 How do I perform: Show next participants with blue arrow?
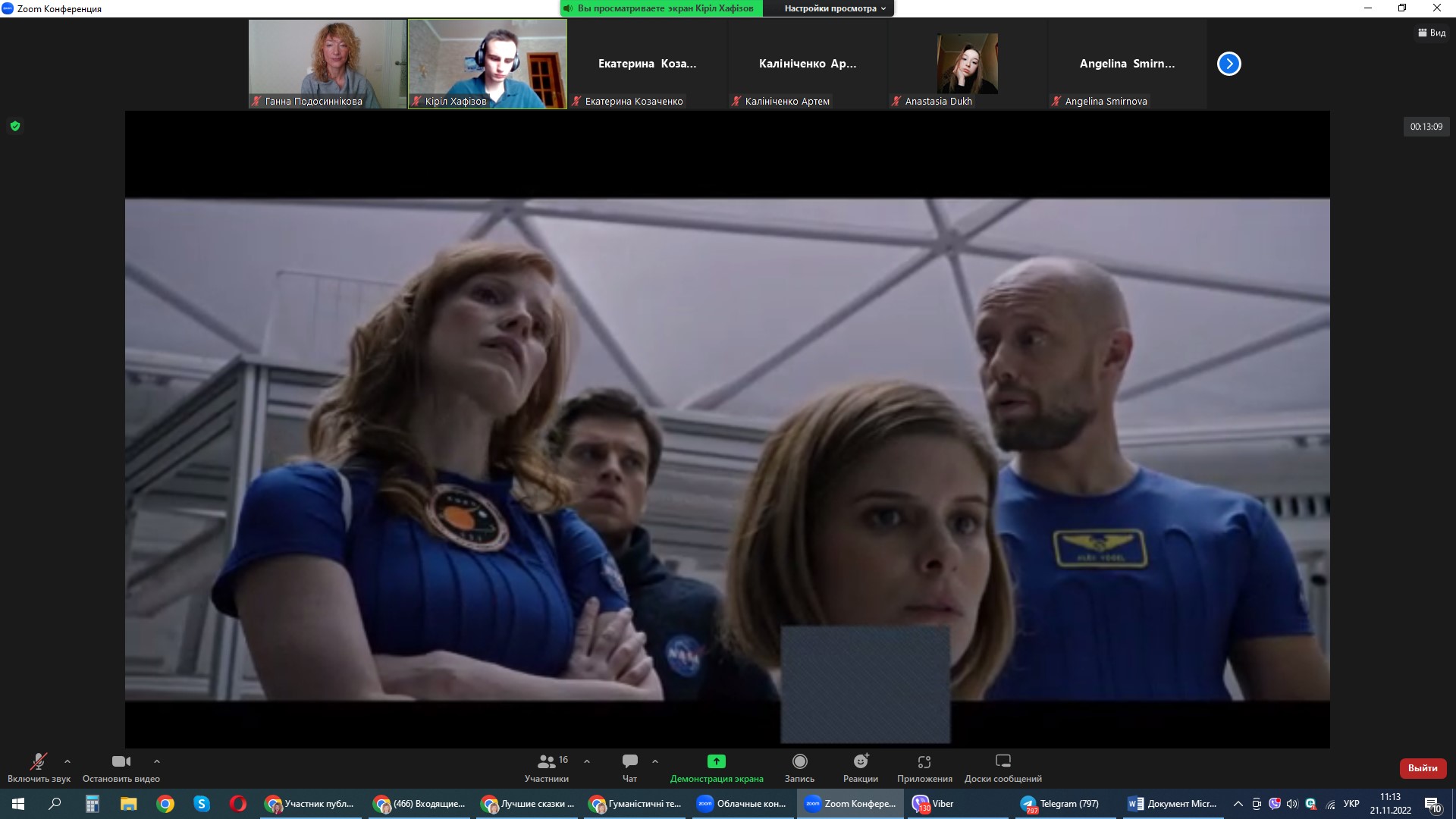click(1228, 64)
